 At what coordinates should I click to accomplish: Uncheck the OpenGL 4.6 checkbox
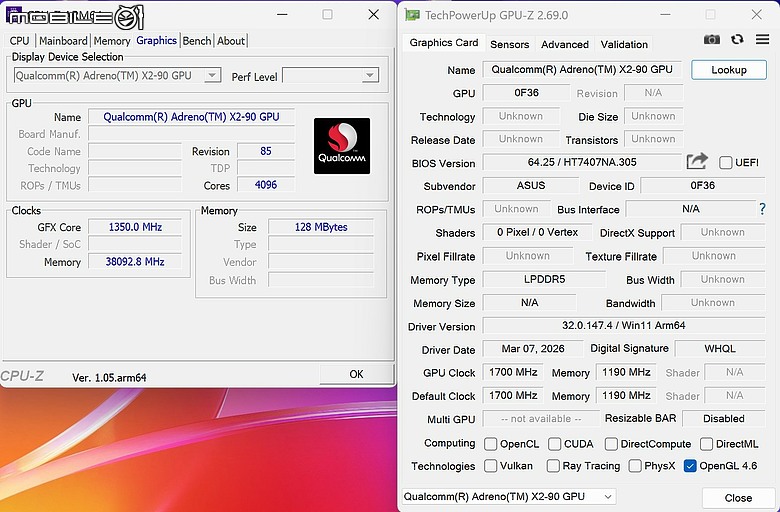pos(690,466)
